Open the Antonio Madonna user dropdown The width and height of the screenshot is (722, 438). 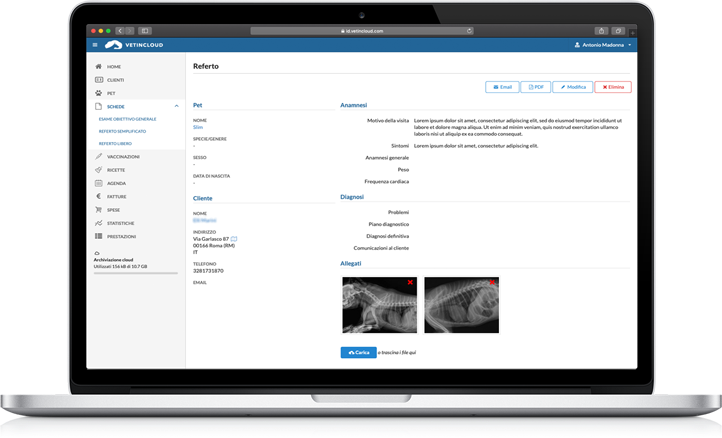coord(603,45)
